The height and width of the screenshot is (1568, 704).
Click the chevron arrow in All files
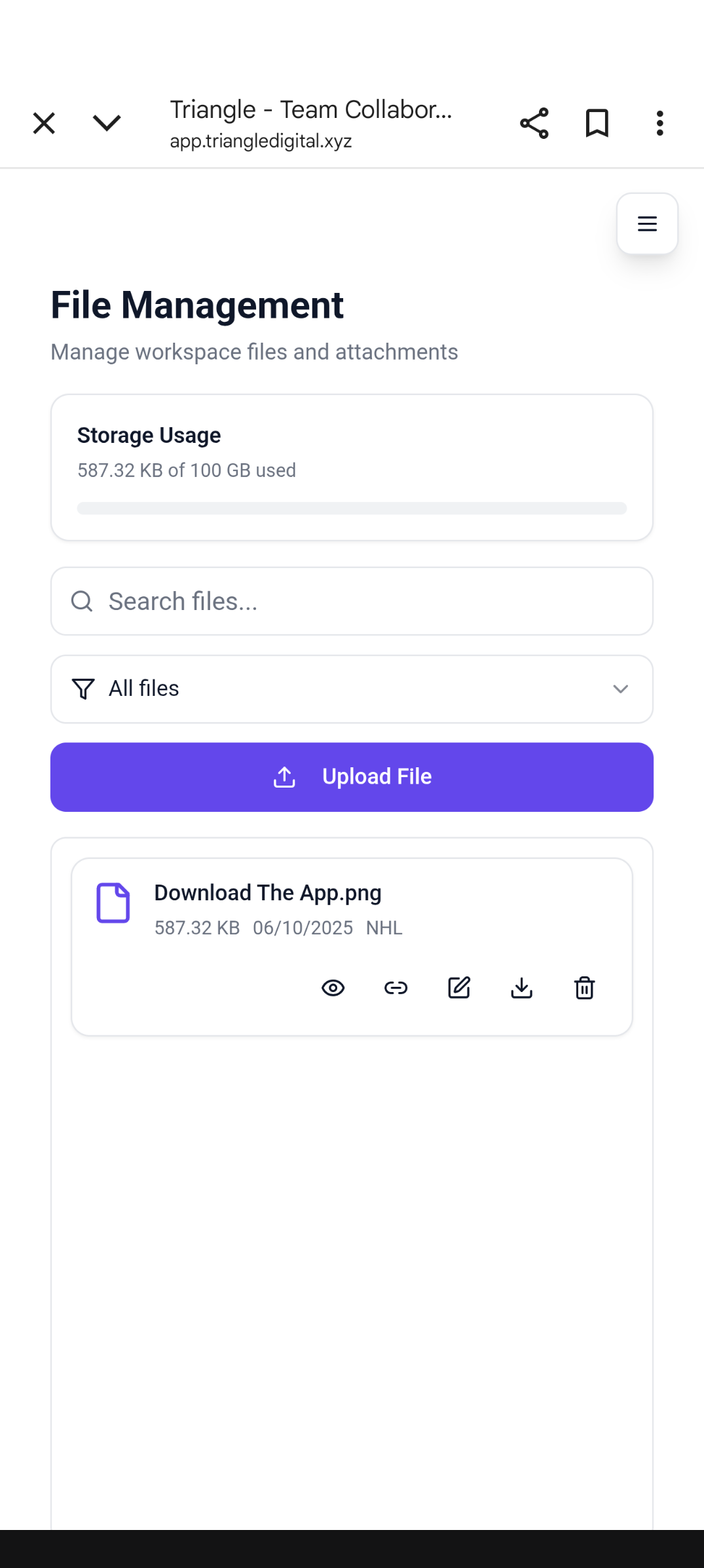click(x=620, y=689)
